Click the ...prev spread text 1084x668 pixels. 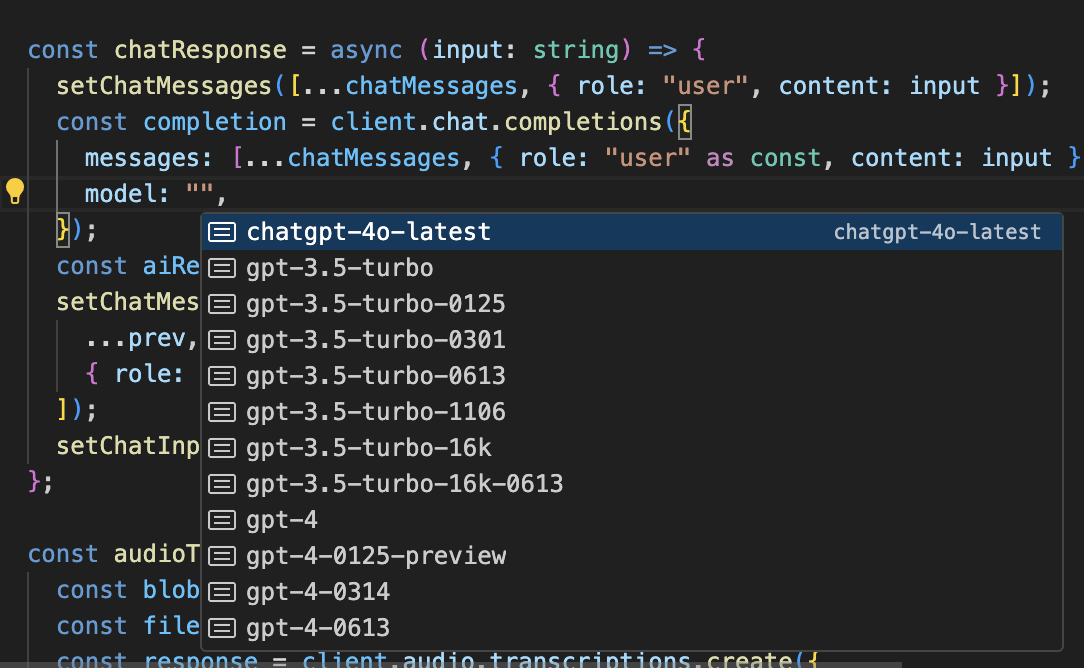point(136,338)
